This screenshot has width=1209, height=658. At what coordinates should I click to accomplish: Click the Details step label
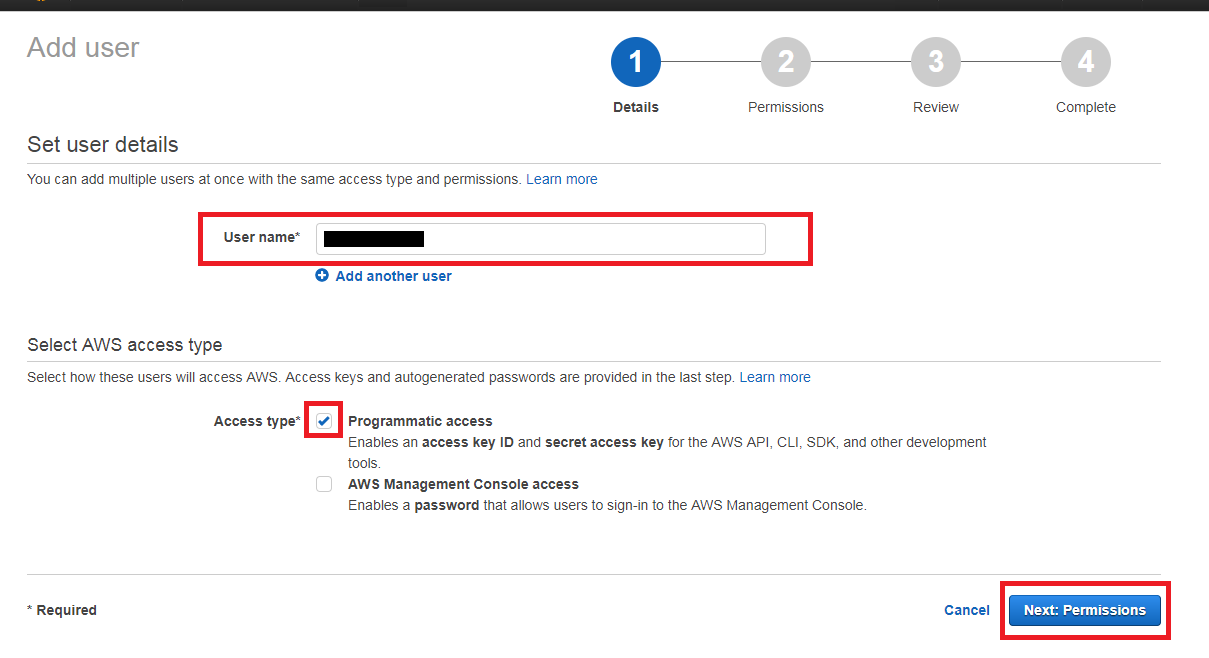[x=635, y=107]
